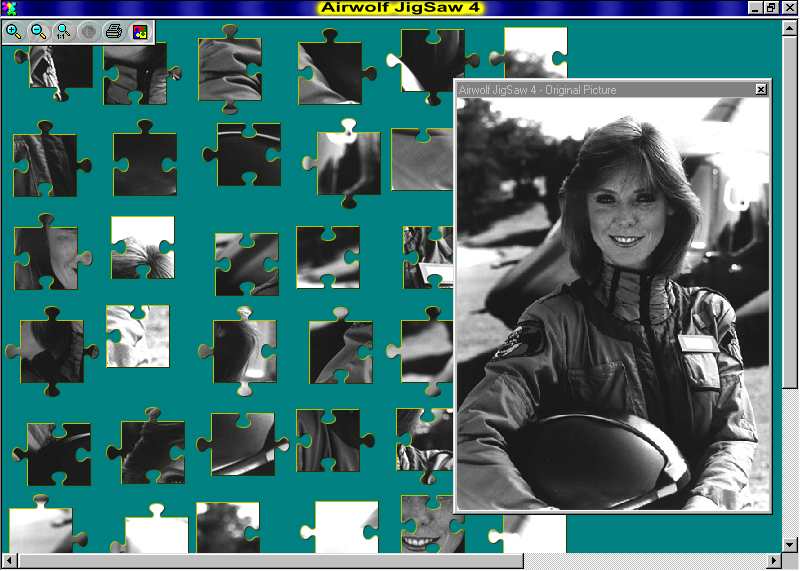The width and height of the screenshot is (800, 571).
Task: Pick the flat gray fabric piece beside preview window
Action: click(422, 159)
